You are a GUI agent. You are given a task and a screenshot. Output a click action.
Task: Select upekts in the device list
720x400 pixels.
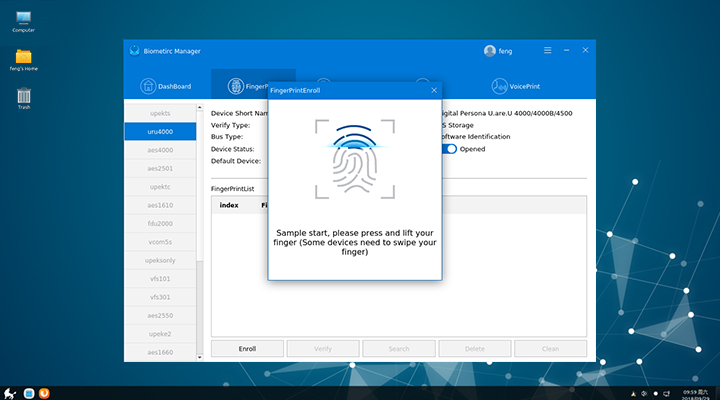(x=160, y=113)
